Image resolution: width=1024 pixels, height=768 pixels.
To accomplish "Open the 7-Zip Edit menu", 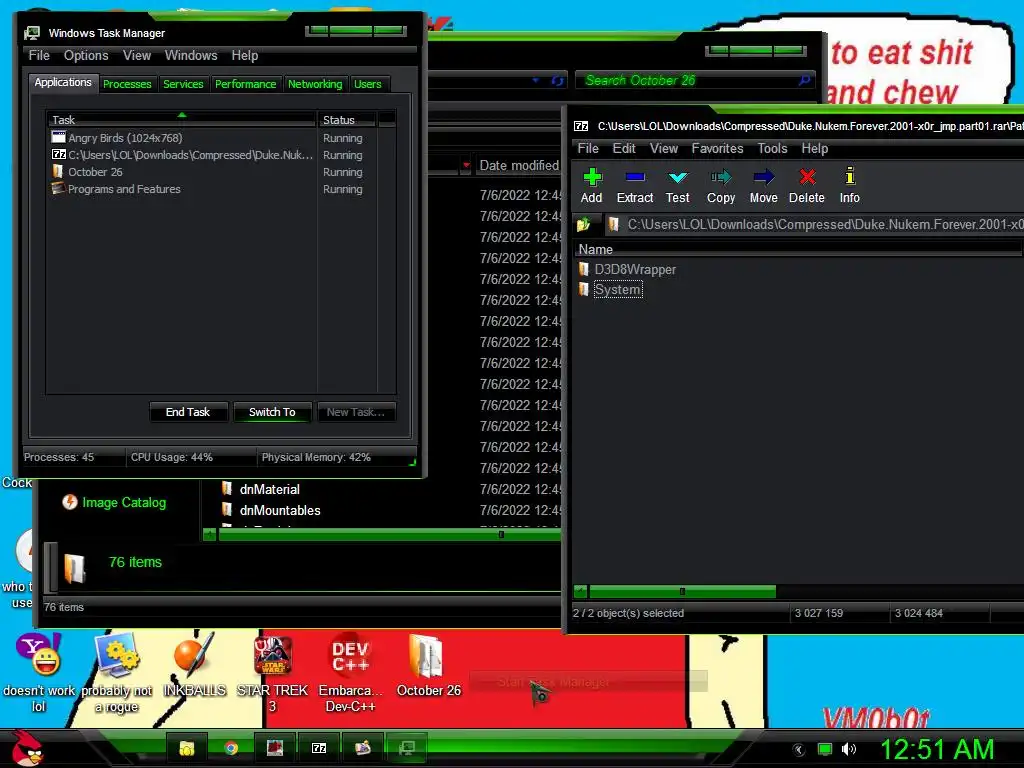I will [624, 148].
